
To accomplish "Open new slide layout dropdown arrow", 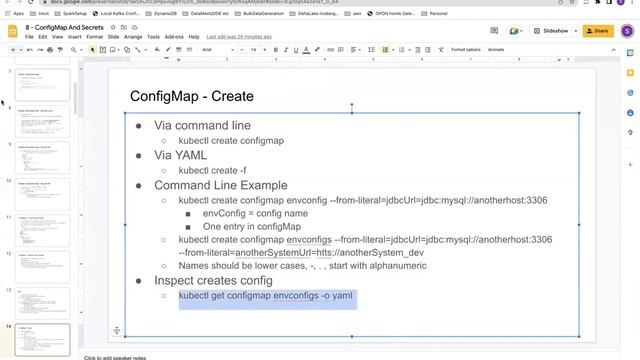I will tap(20, 50).
